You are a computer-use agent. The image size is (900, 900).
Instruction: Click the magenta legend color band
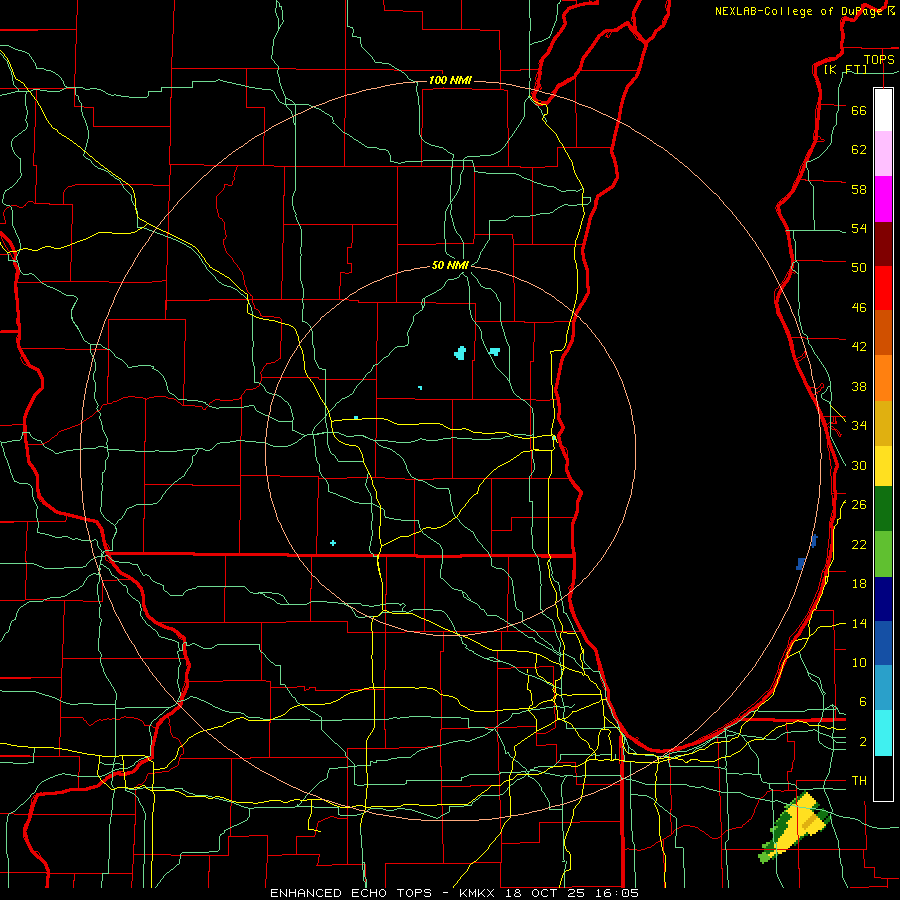coord(883,199)
